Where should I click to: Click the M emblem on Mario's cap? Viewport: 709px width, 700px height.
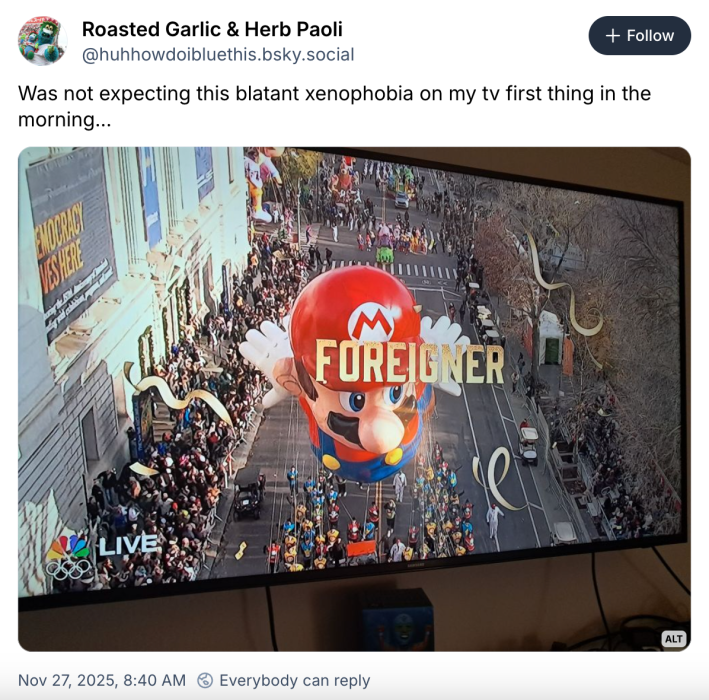coord(371,322)
